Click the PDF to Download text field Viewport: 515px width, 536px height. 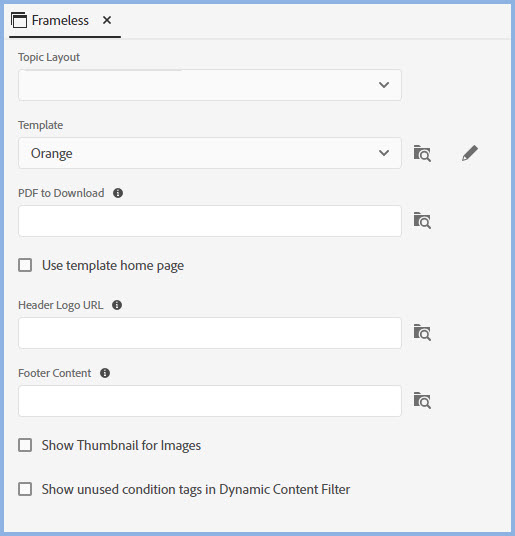click(x=210, y=221)
